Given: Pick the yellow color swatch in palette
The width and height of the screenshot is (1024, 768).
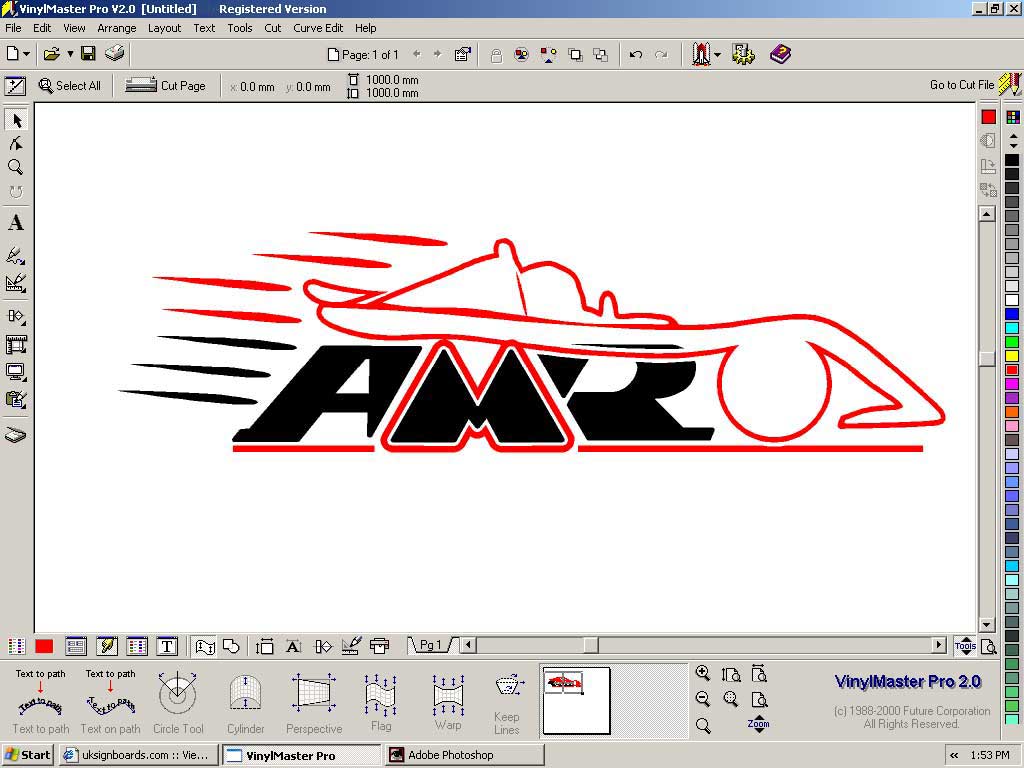Looking at the screenshot, I should pos(1012,356).
